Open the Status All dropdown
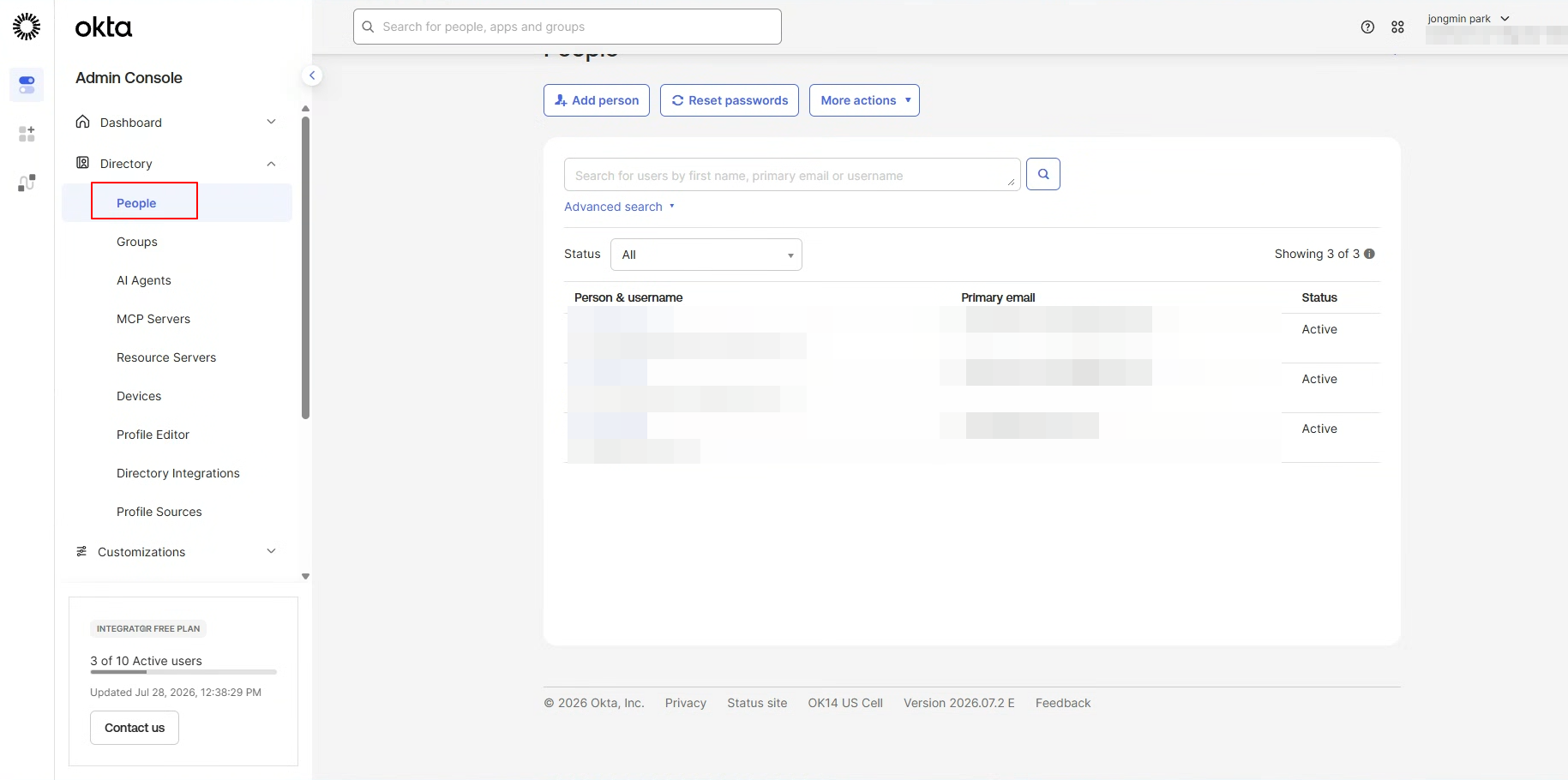 click(706, 255)
